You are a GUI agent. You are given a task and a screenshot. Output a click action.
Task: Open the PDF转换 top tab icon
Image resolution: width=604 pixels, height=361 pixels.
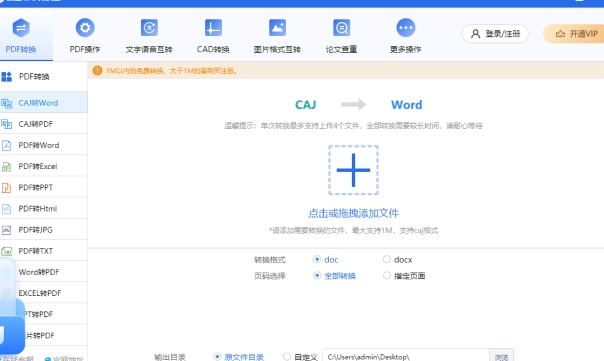click(21, 28)
